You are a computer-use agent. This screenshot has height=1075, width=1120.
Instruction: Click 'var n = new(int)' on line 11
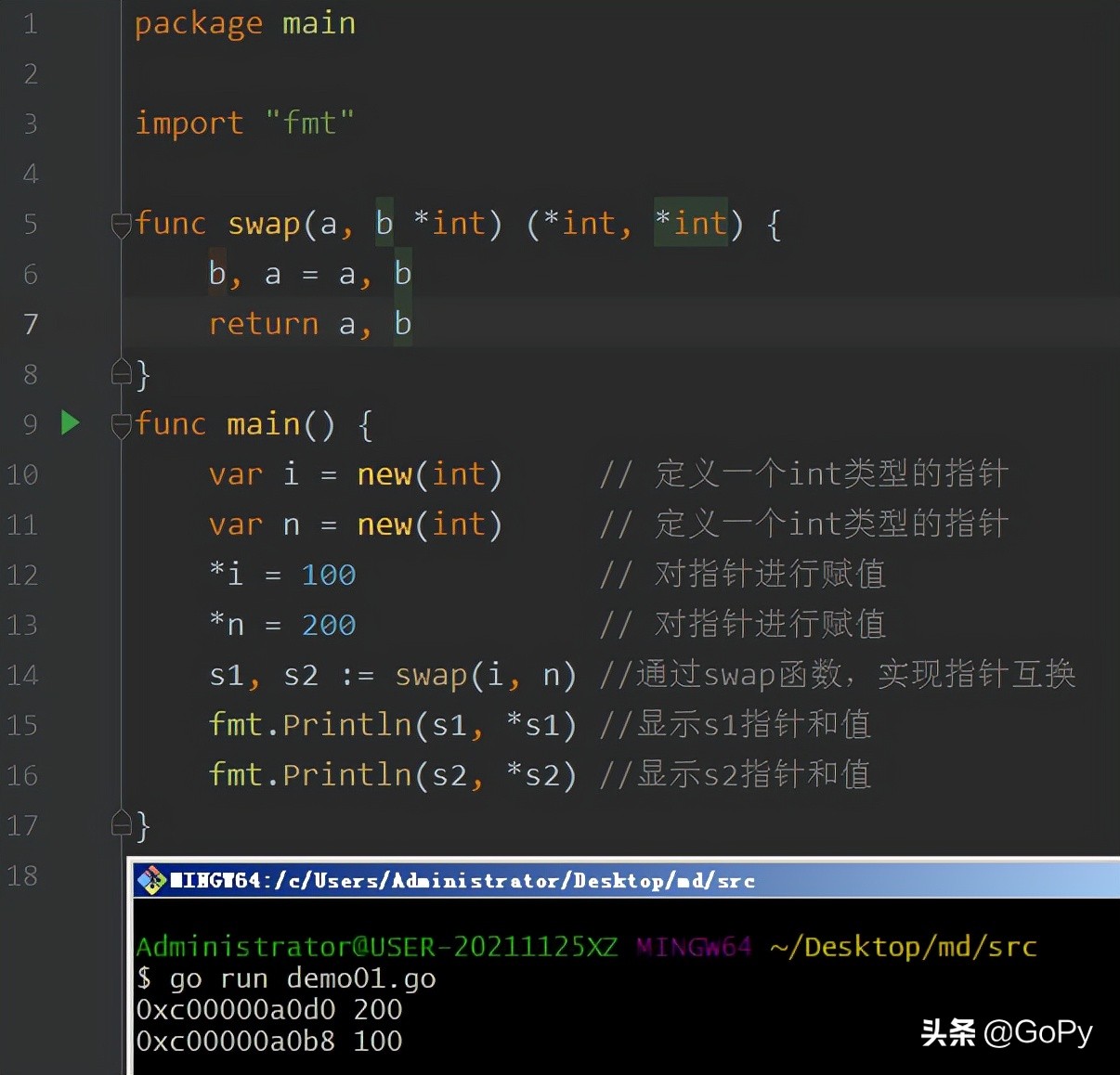pyautogui.click(x=356, y=525)
